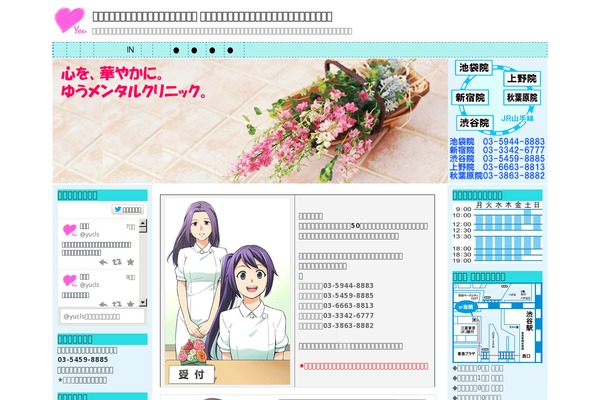600x400 pixels.
Task: Click the Twitter follow button
Action: coord(128,210)
